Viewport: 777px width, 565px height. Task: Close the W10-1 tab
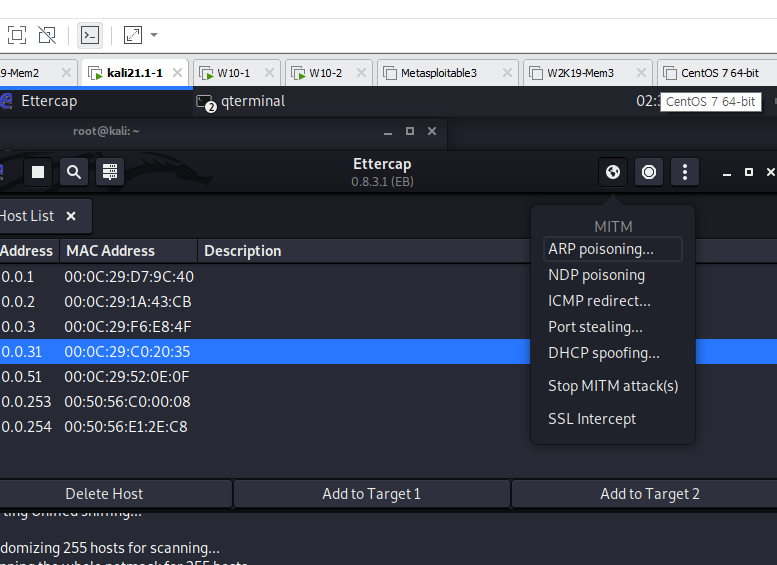pyautogui.click(x=270, y=73)
